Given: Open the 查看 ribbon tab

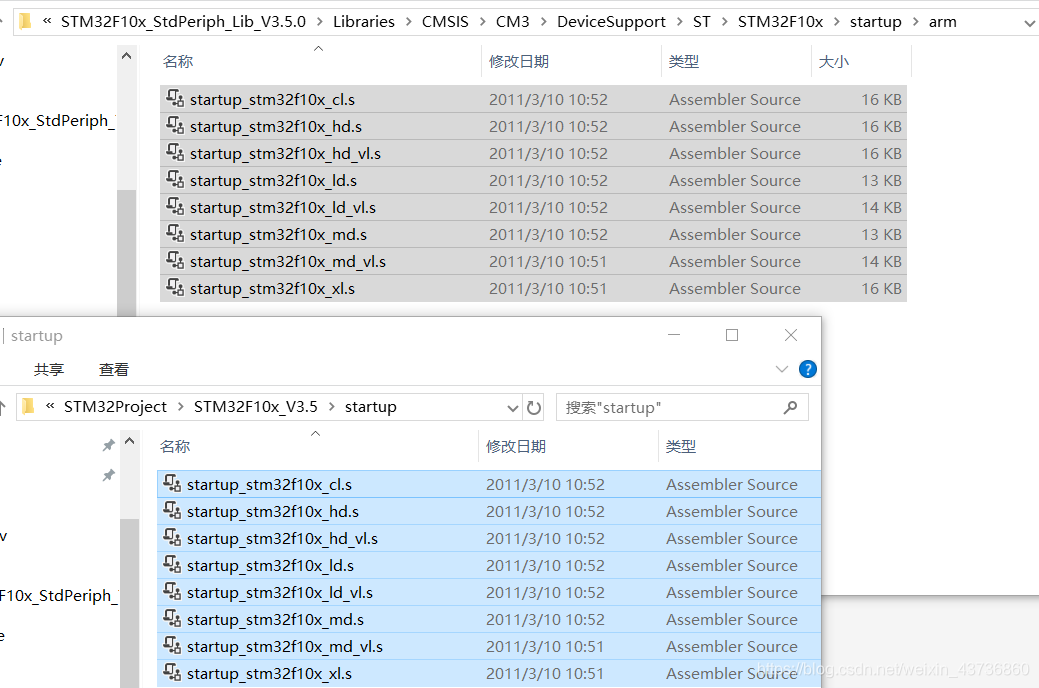Looking at the screenshot, I should coord(114,369).
